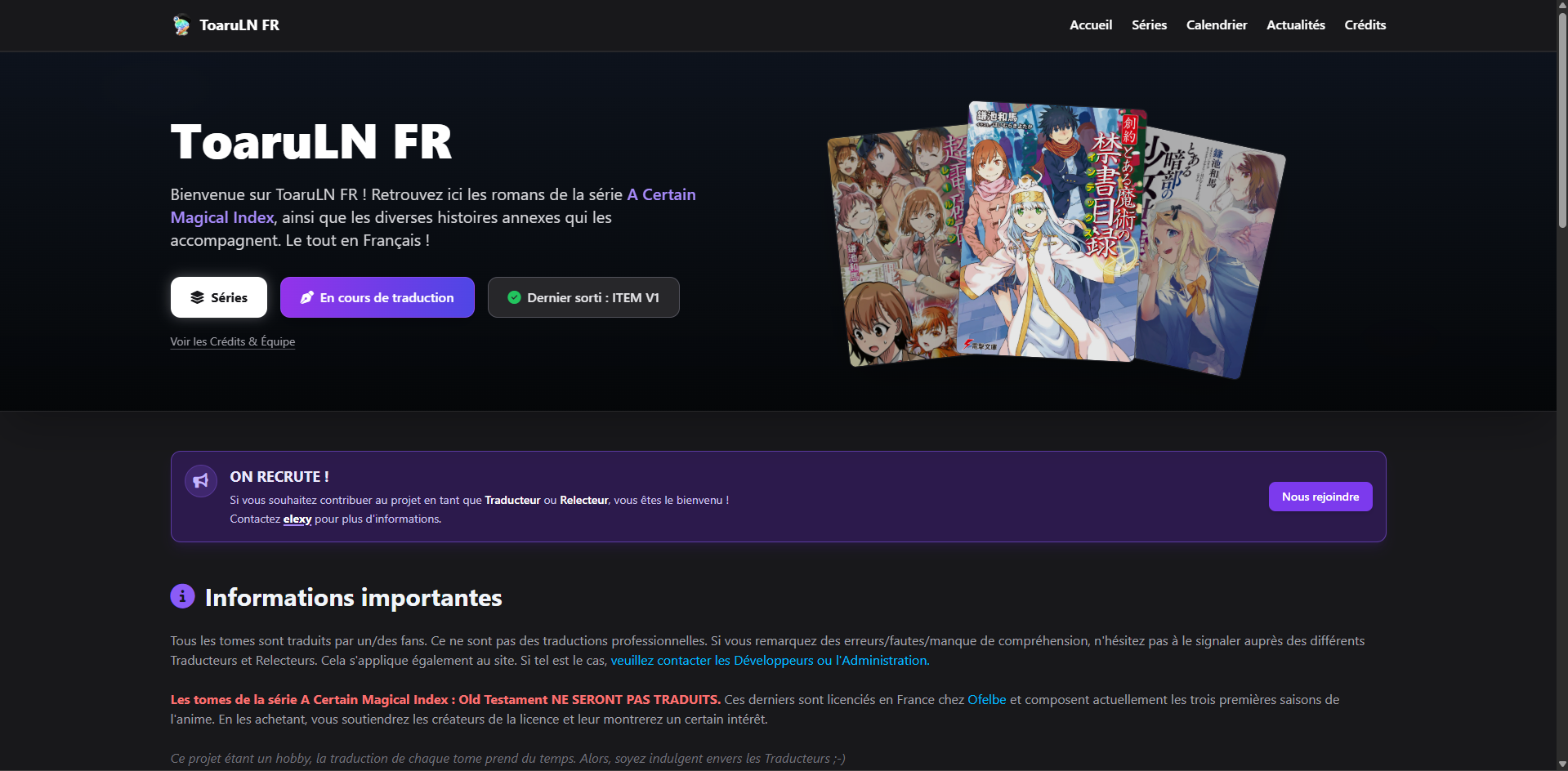Click the stacked layers icon in Séries button
The height and width of the screenshot is (771, 1568).
(x=197, y=297)
